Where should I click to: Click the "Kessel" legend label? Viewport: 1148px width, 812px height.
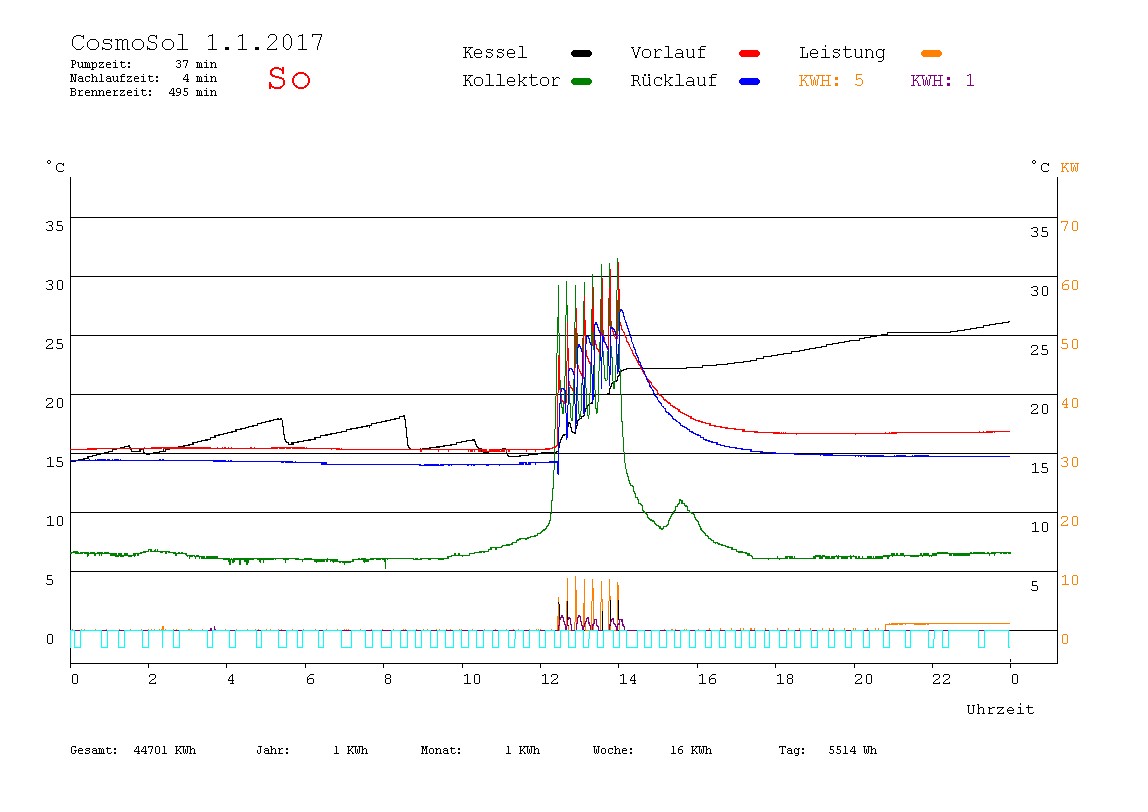494,53
